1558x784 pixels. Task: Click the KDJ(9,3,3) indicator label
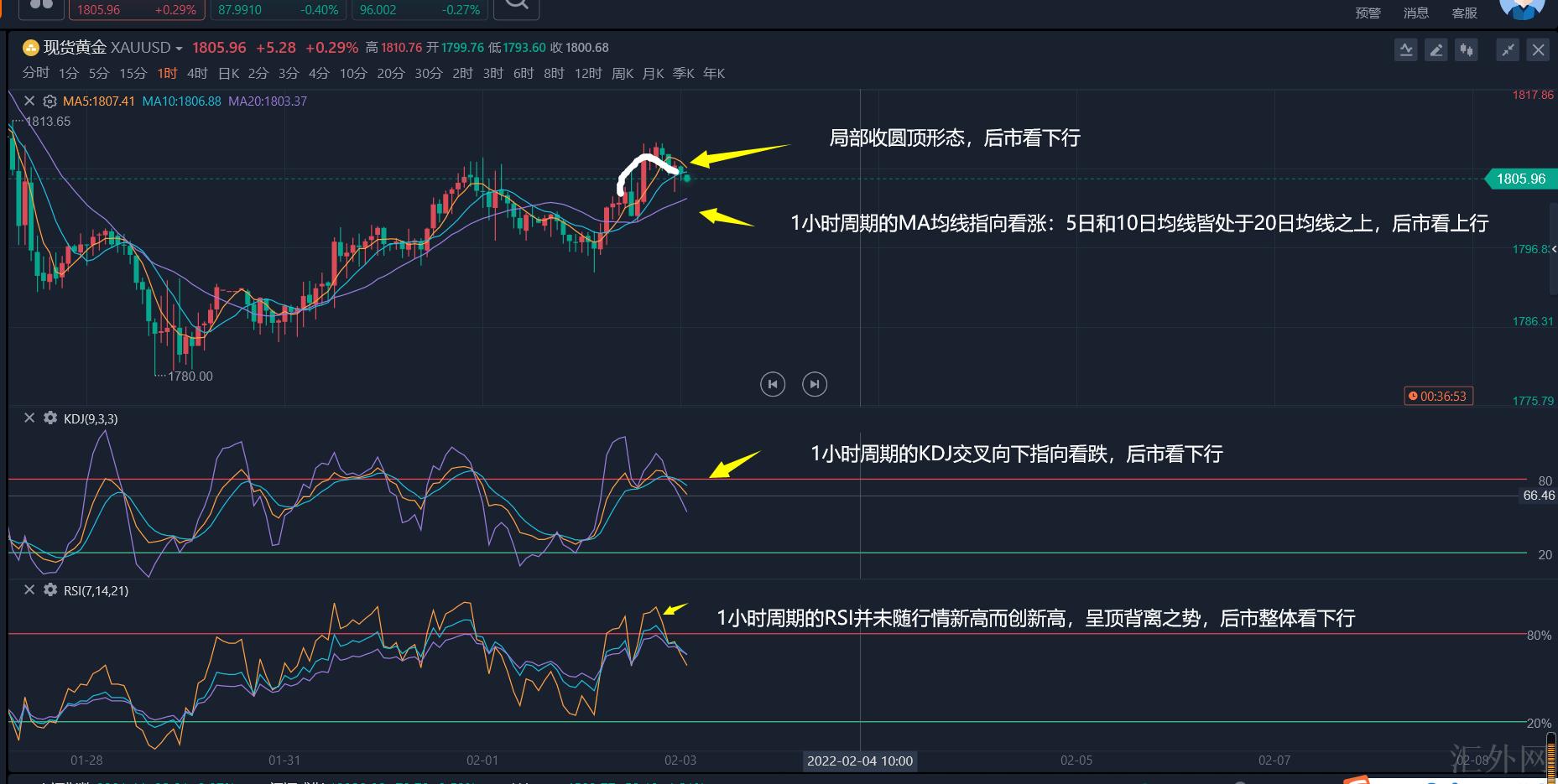click(91, 418)
